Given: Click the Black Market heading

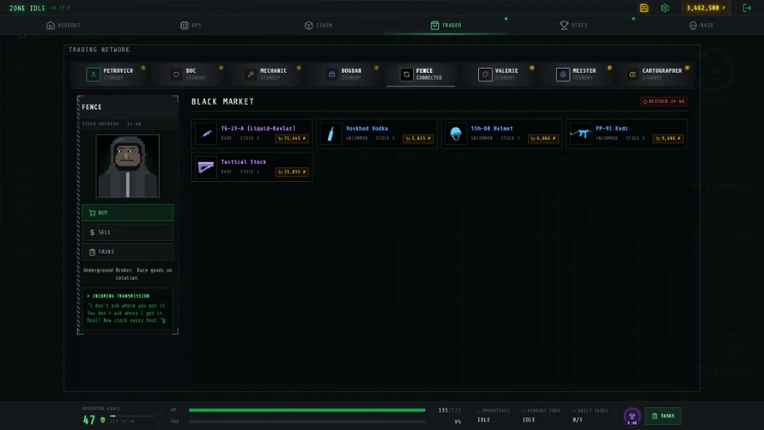Looking at the screenshot, I should pyautogui.click(x=223, y=101).
